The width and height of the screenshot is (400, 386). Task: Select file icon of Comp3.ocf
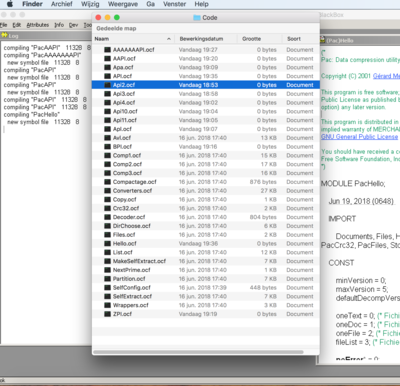[107, 173]
